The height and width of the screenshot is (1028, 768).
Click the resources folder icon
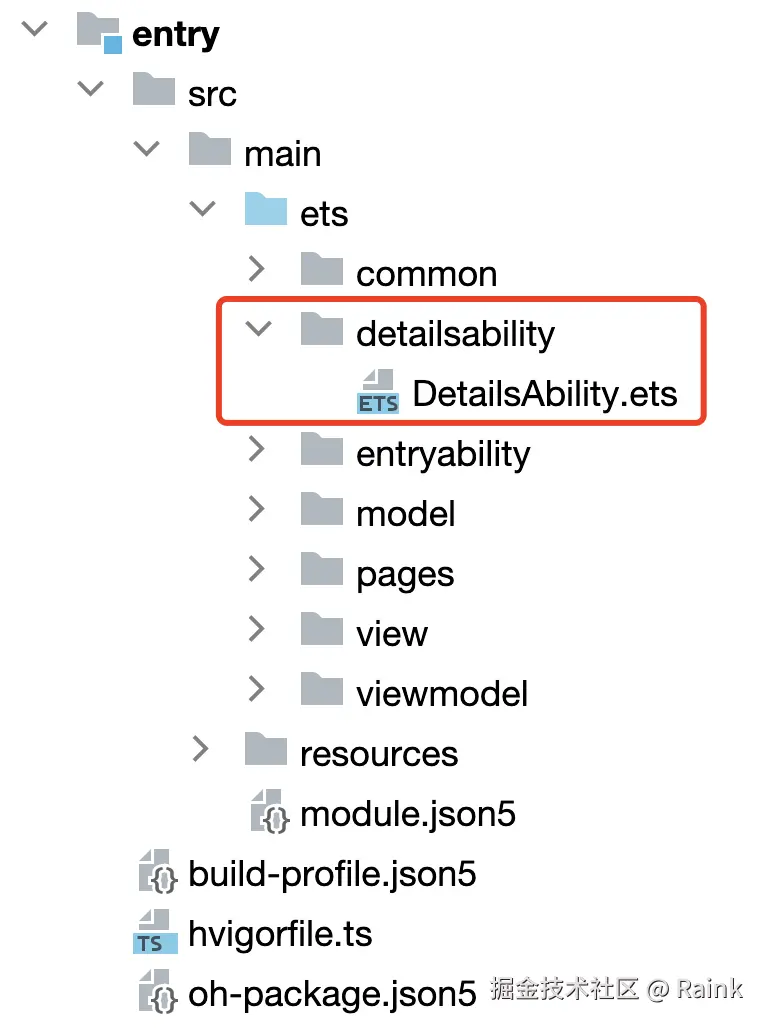pos(266,751)
